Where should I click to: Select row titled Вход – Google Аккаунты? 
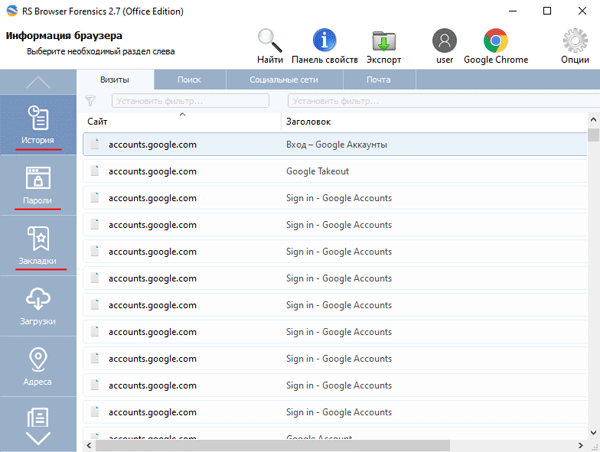tap(335, 144)
